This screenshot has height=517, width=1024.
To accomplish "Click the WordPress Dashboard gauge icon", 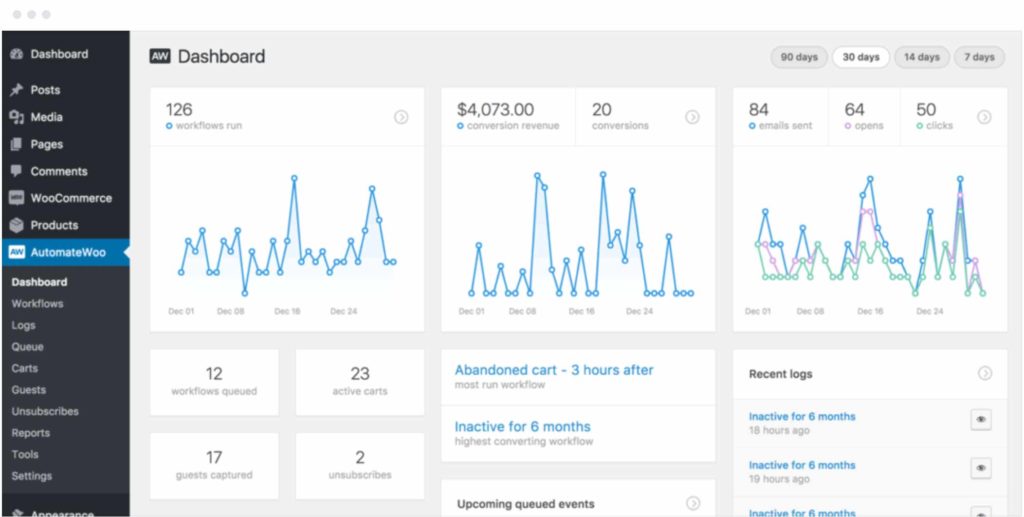I will coord(16,54).
